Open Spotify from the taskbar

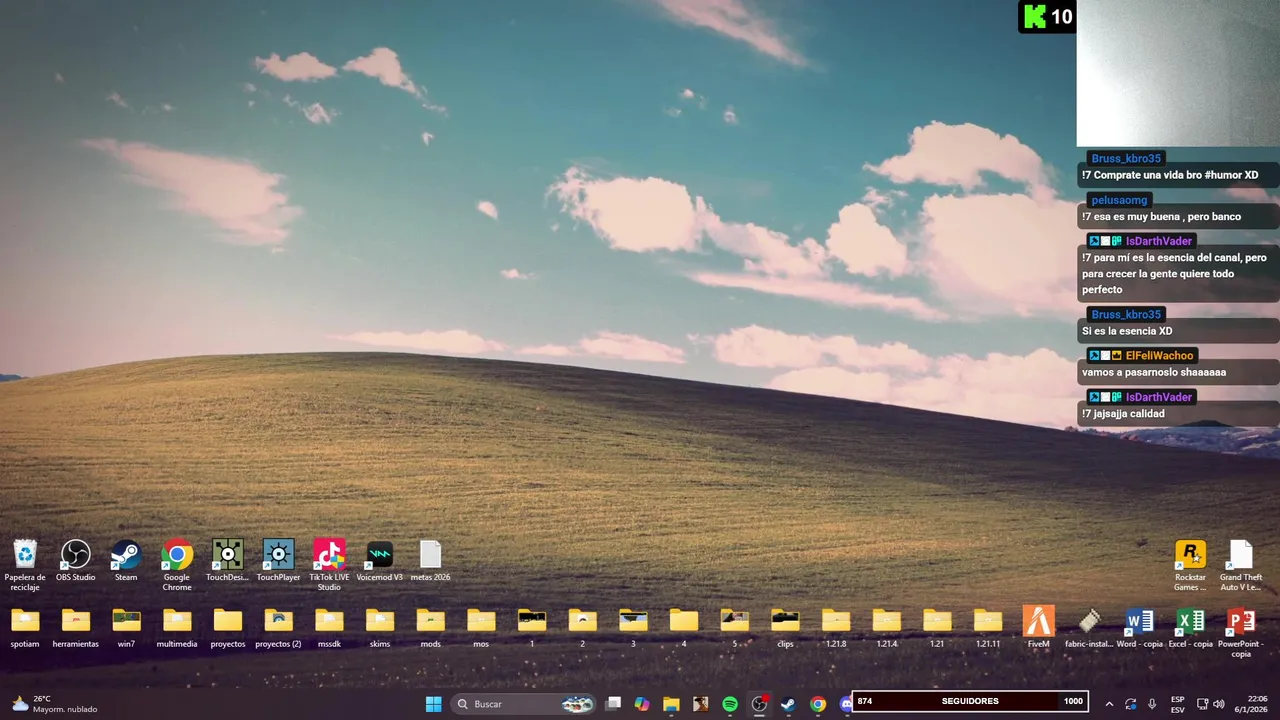[730, 704]
